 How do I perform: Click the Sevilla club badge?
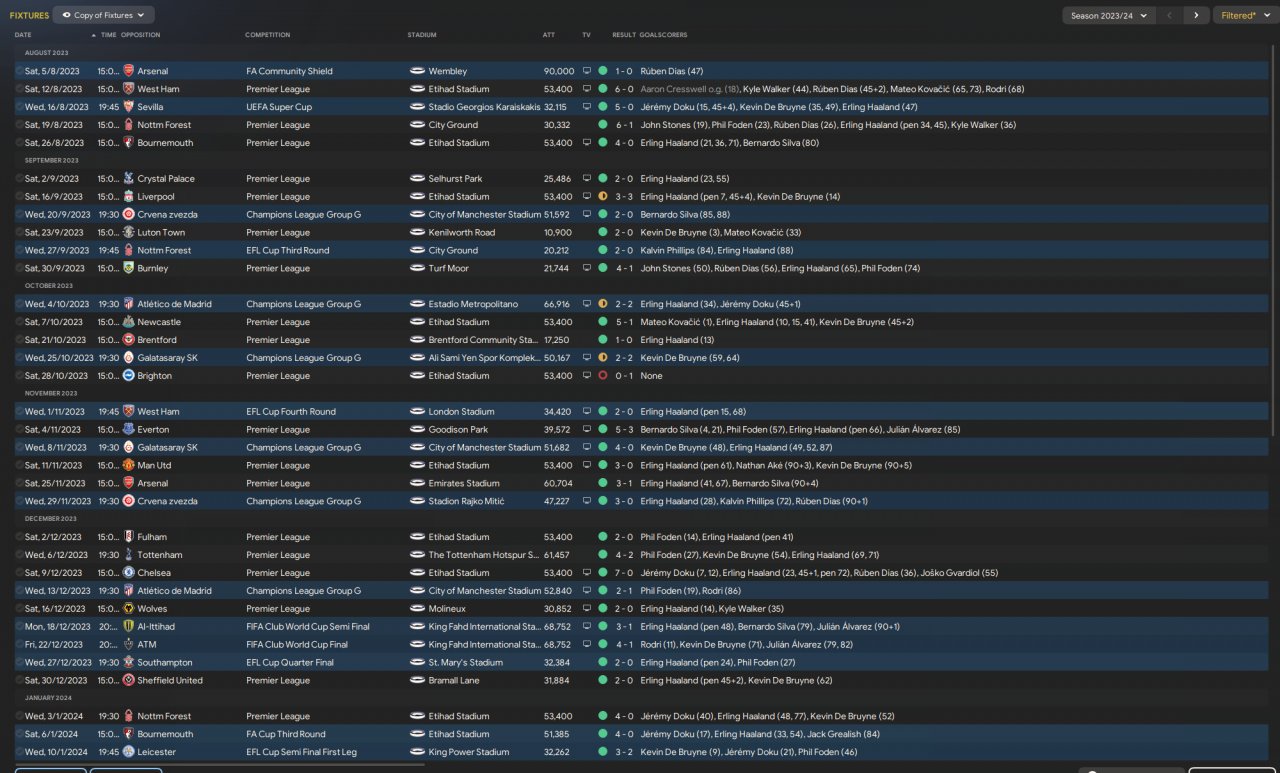pyautogui.click(x=128, y=107)
